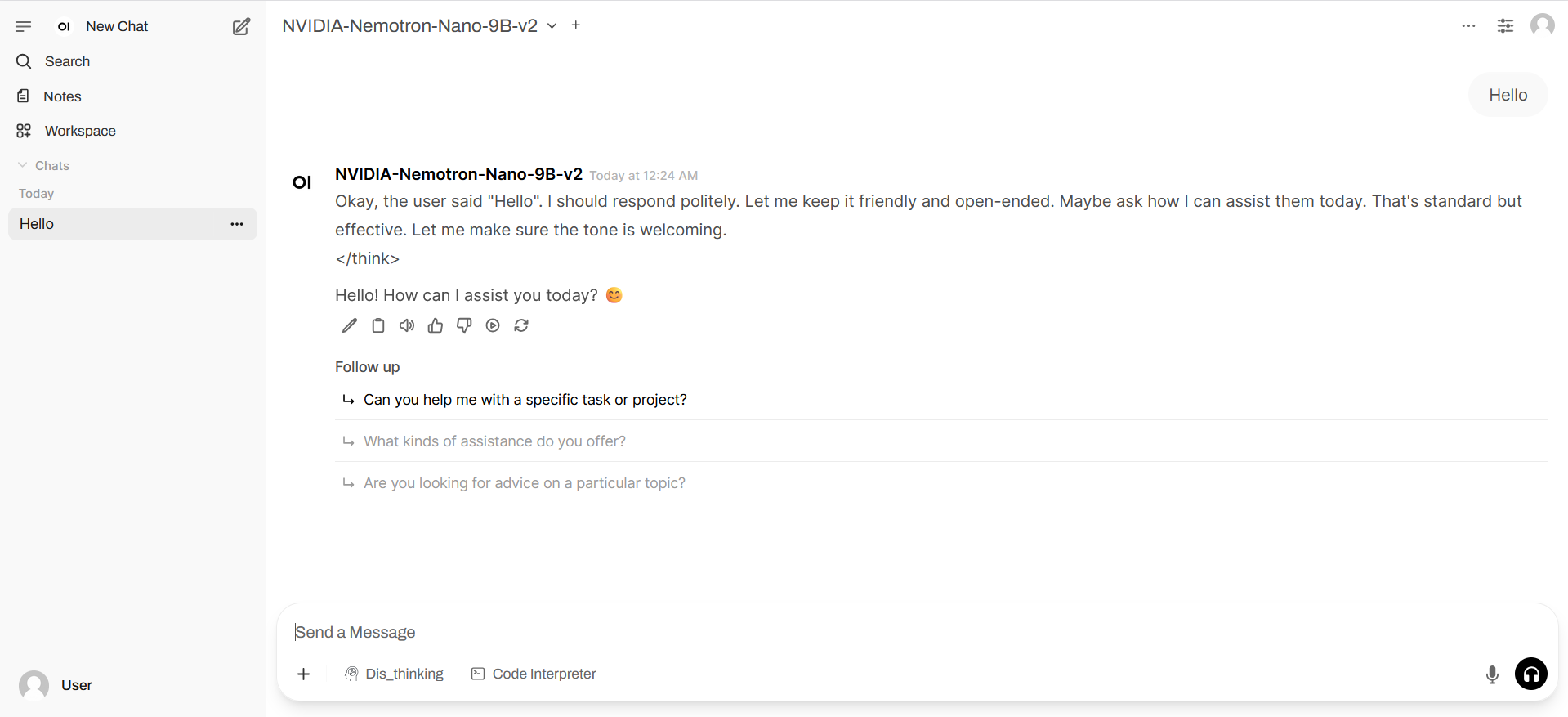The image size is (1568, 717).
Task: Toggle the Dis_thinking option
Action: pyautogui.click(x=395, y=674)
